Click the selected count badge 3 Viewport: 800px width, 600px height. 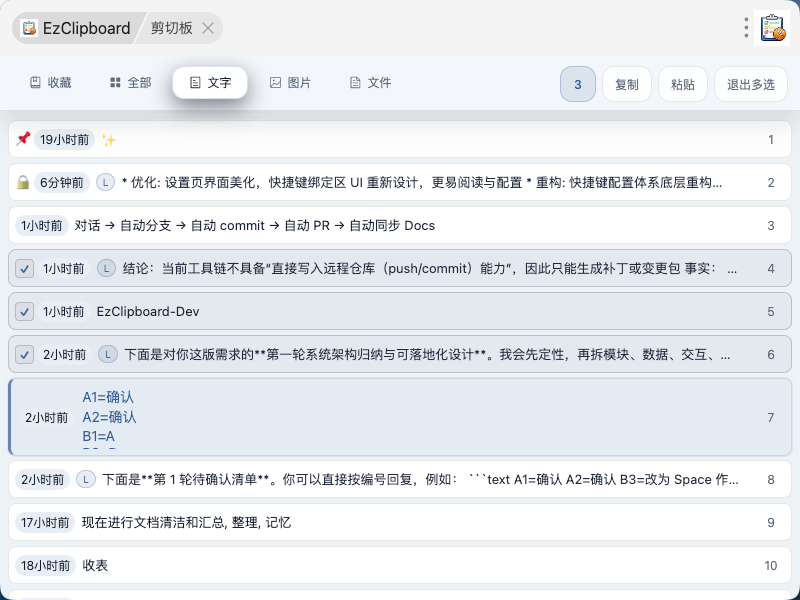578,84
